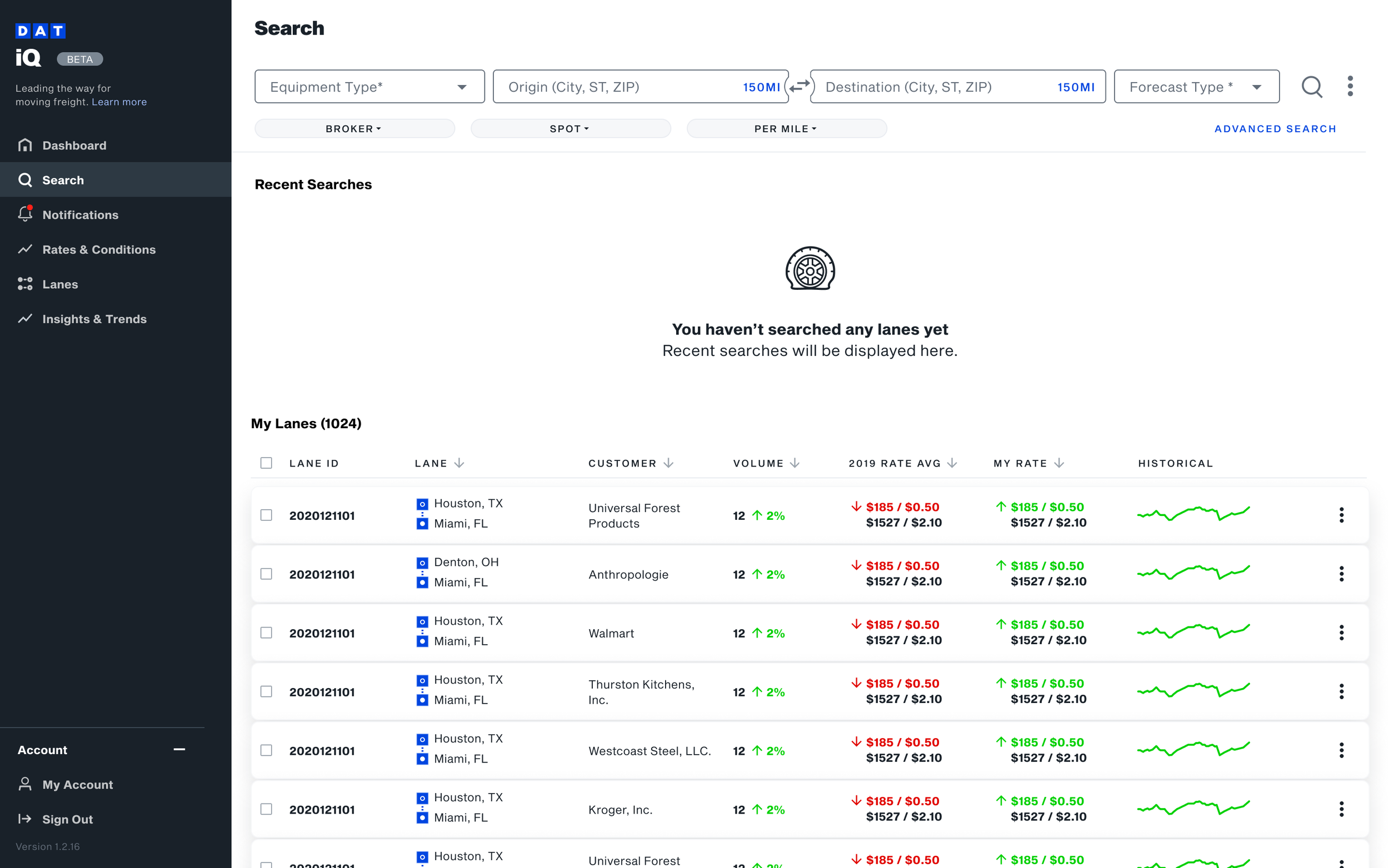Image resolution: width=1389 pixels, height=868 pixels.
Task: Click the magnifier search icon button
Action: coord(1311,87)
